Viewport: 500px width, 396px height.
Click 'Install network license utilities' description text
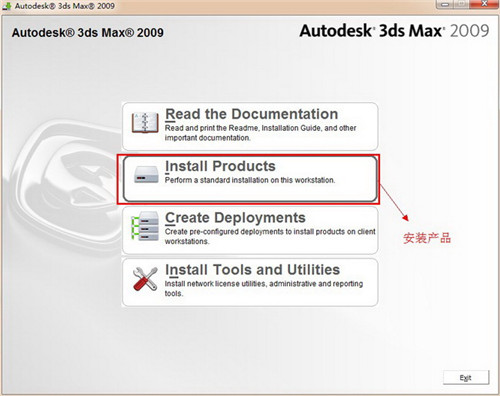point(264,288)
